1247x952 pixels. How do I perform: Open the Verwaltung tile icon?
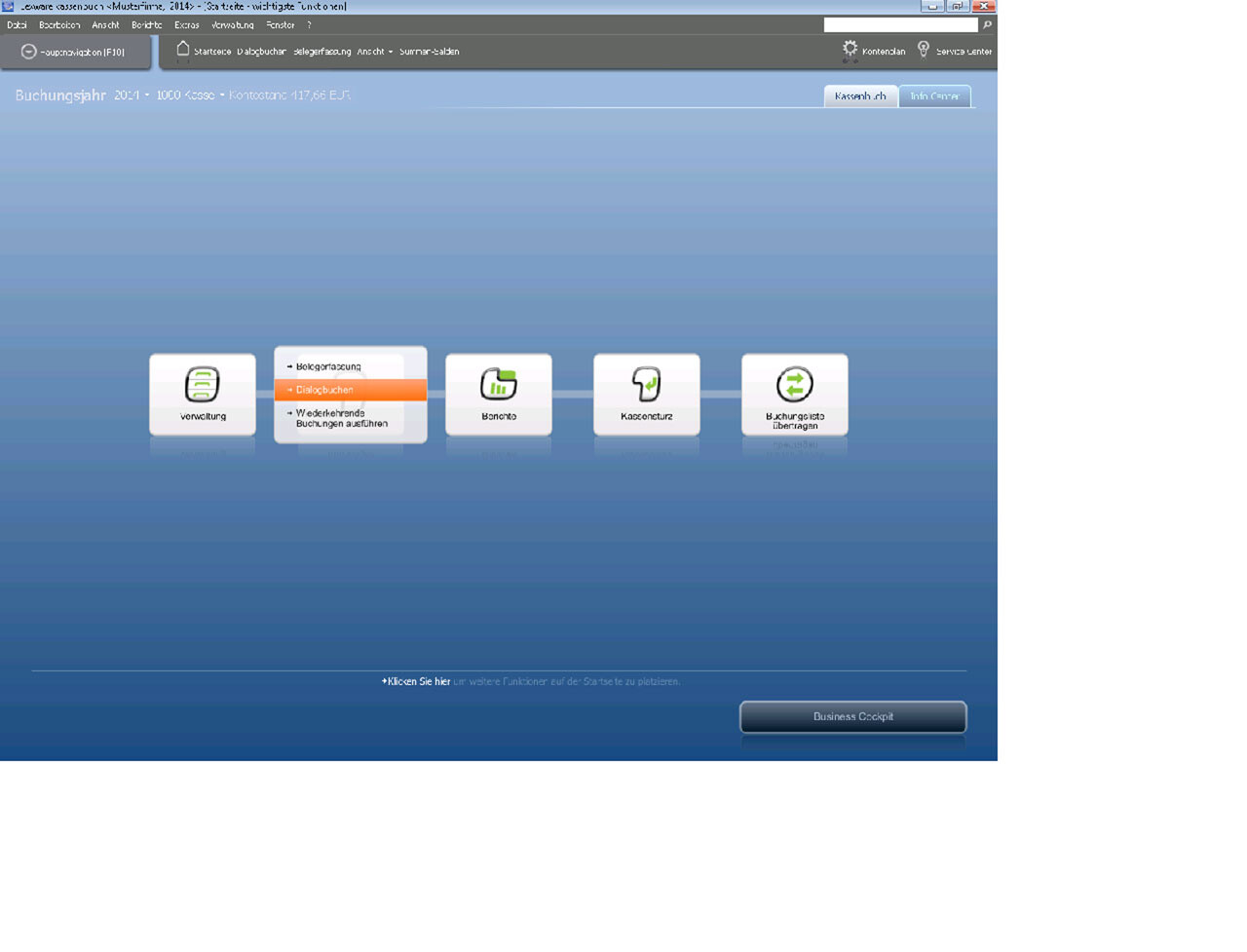pyautogui.click(x=203, y=384)
